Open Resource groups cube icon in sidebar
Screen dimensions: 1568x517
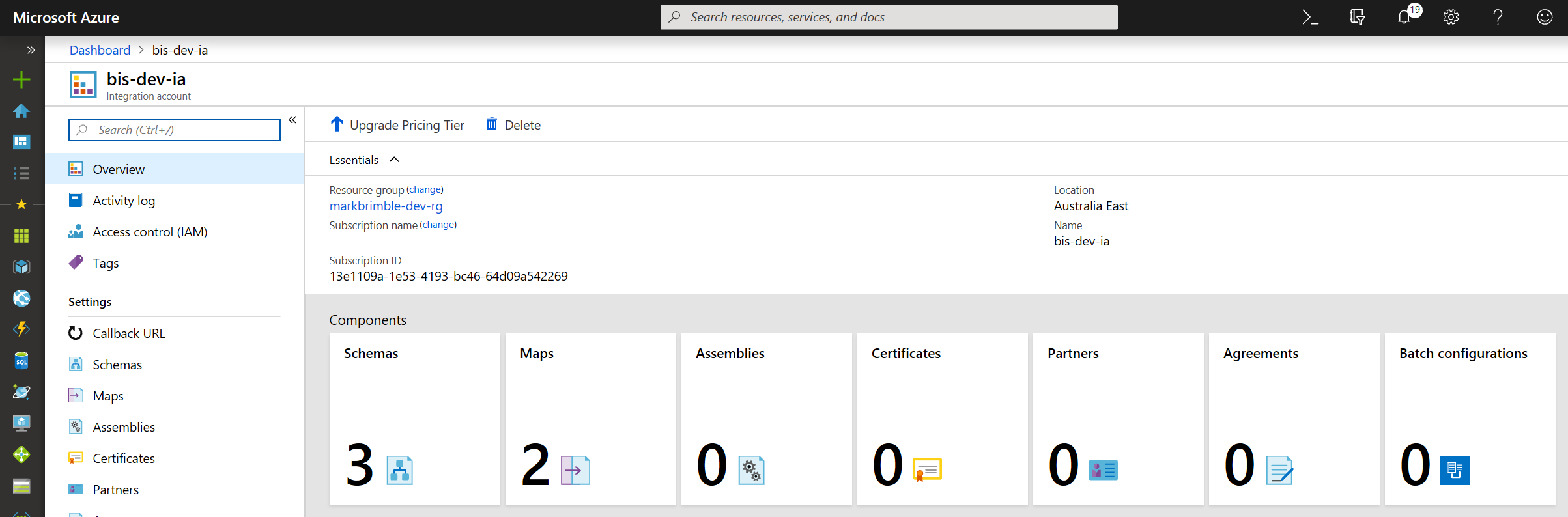pos(21,267)
